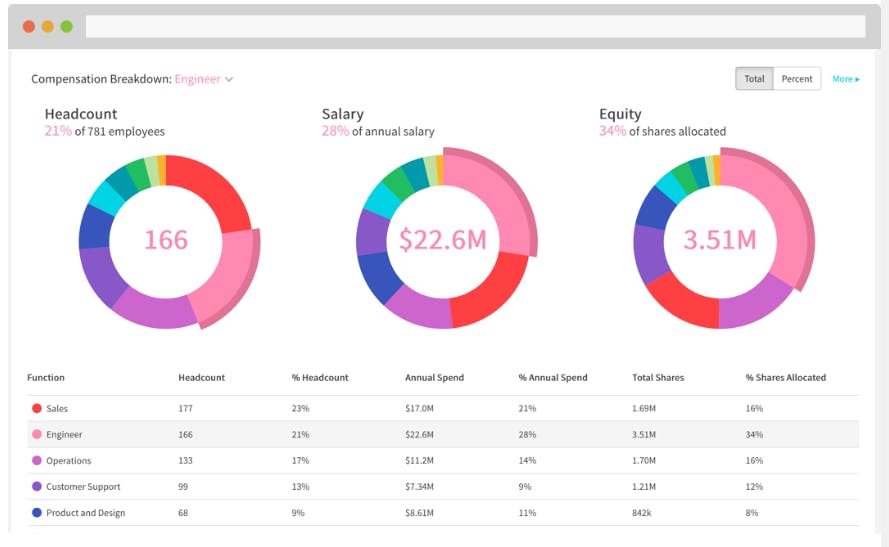Click the Customer Support total shares 1.21M

pos(644,486)
